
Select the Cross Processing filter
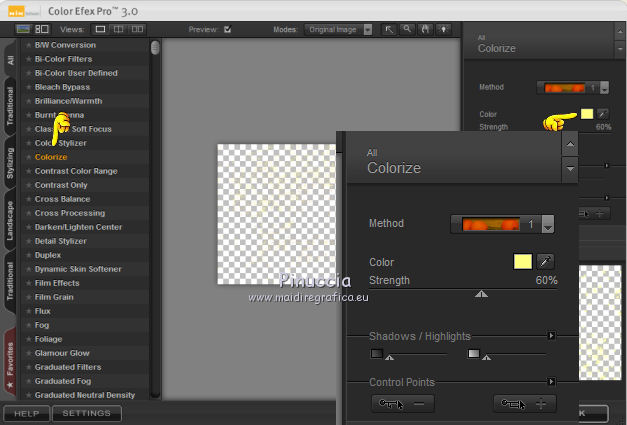point(70,213)
